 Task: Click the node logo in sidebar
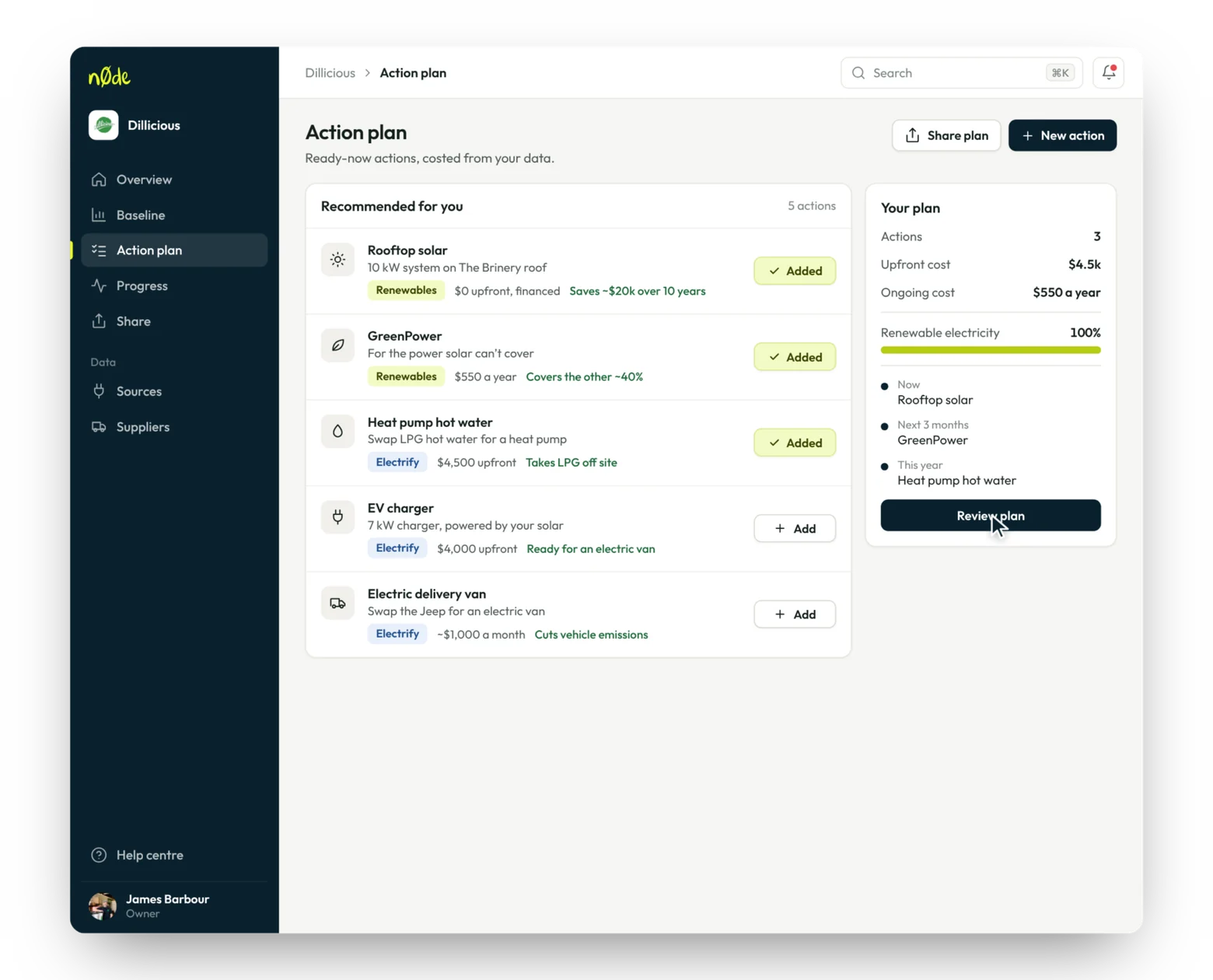tap(110, 76)
